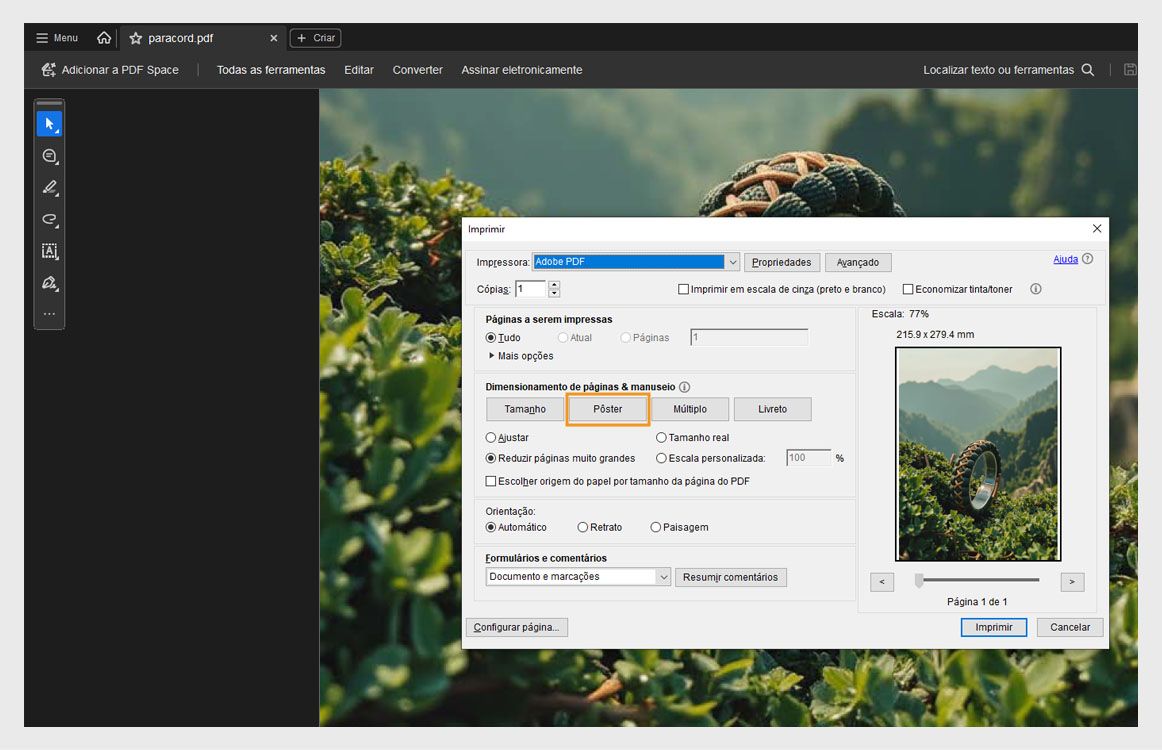Select the Tamanho real radio button

662,437
